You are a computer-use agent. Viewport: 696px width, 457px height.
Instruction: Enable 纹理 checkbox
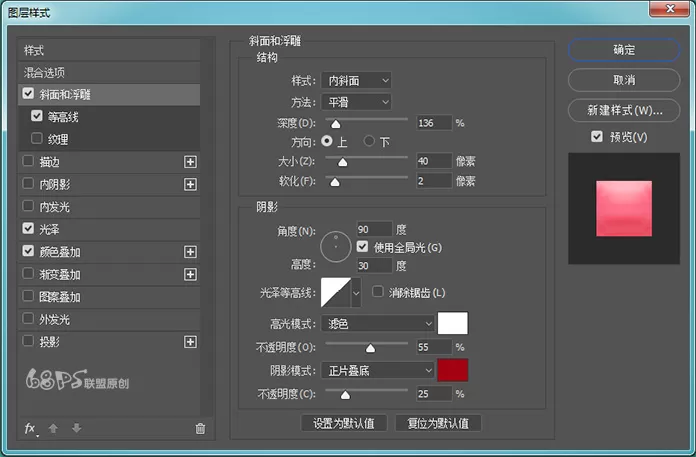click(x=37, y=138)
